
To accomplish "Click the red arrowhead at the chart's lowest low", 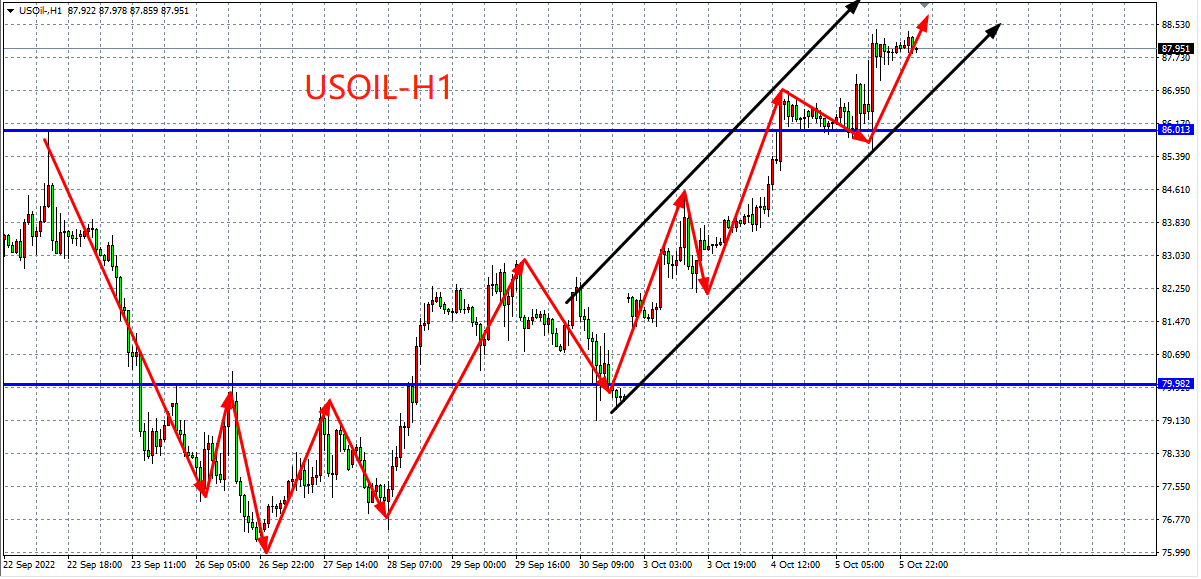I will 266,548.
